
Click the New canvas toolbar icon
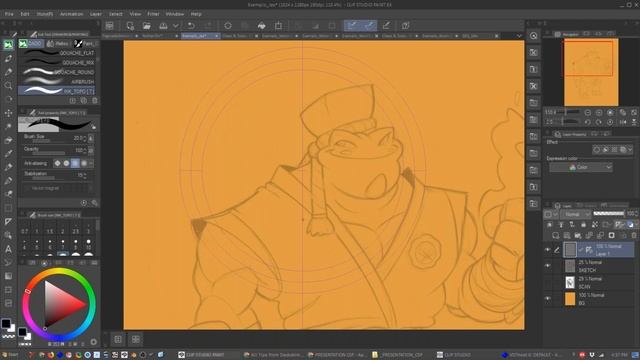(x=130, y=26)
